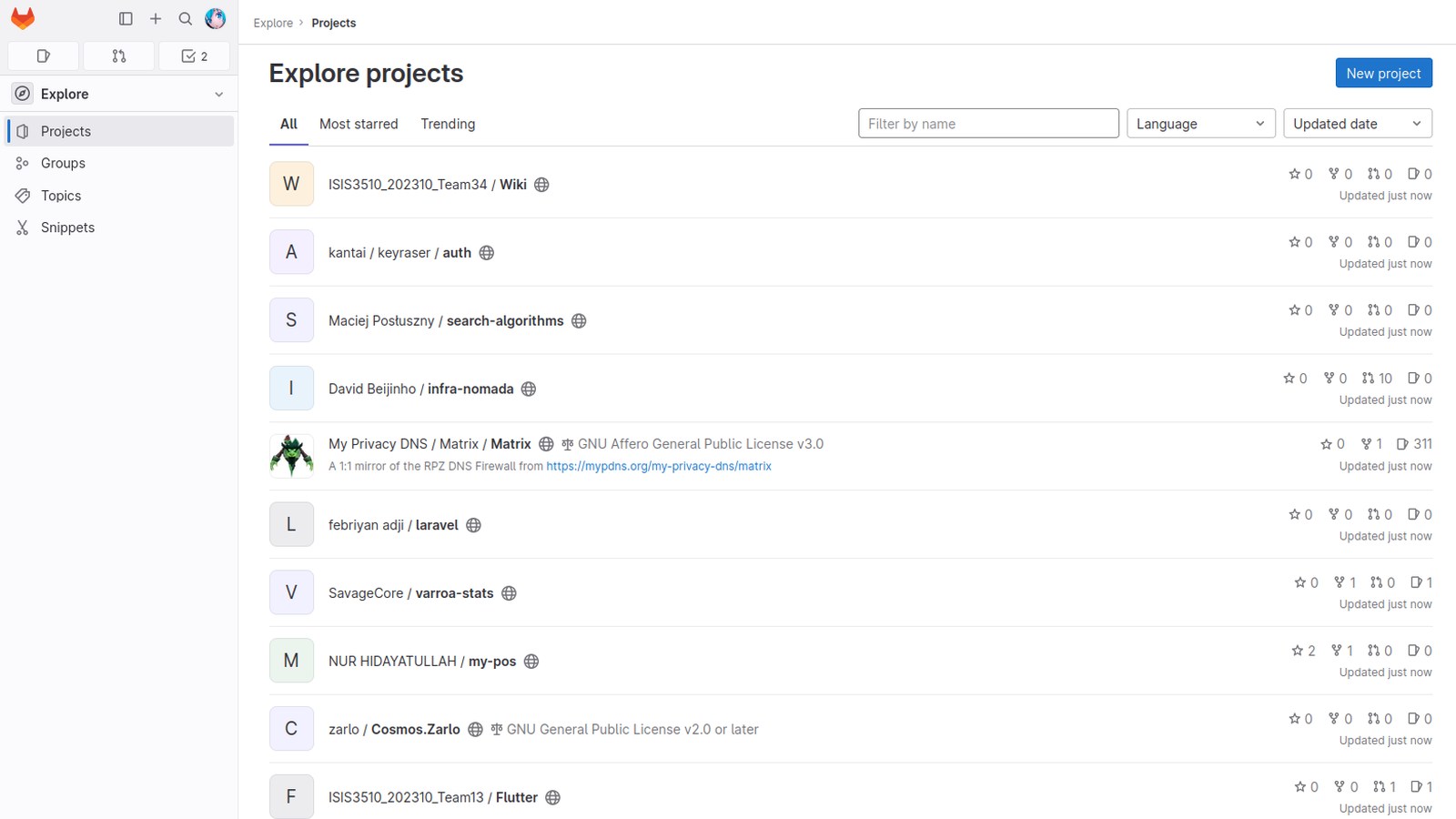Open the mypdns.org matrix link
Image resolution: width=1456 pixels, height=819 pixels.
point(659,466)
